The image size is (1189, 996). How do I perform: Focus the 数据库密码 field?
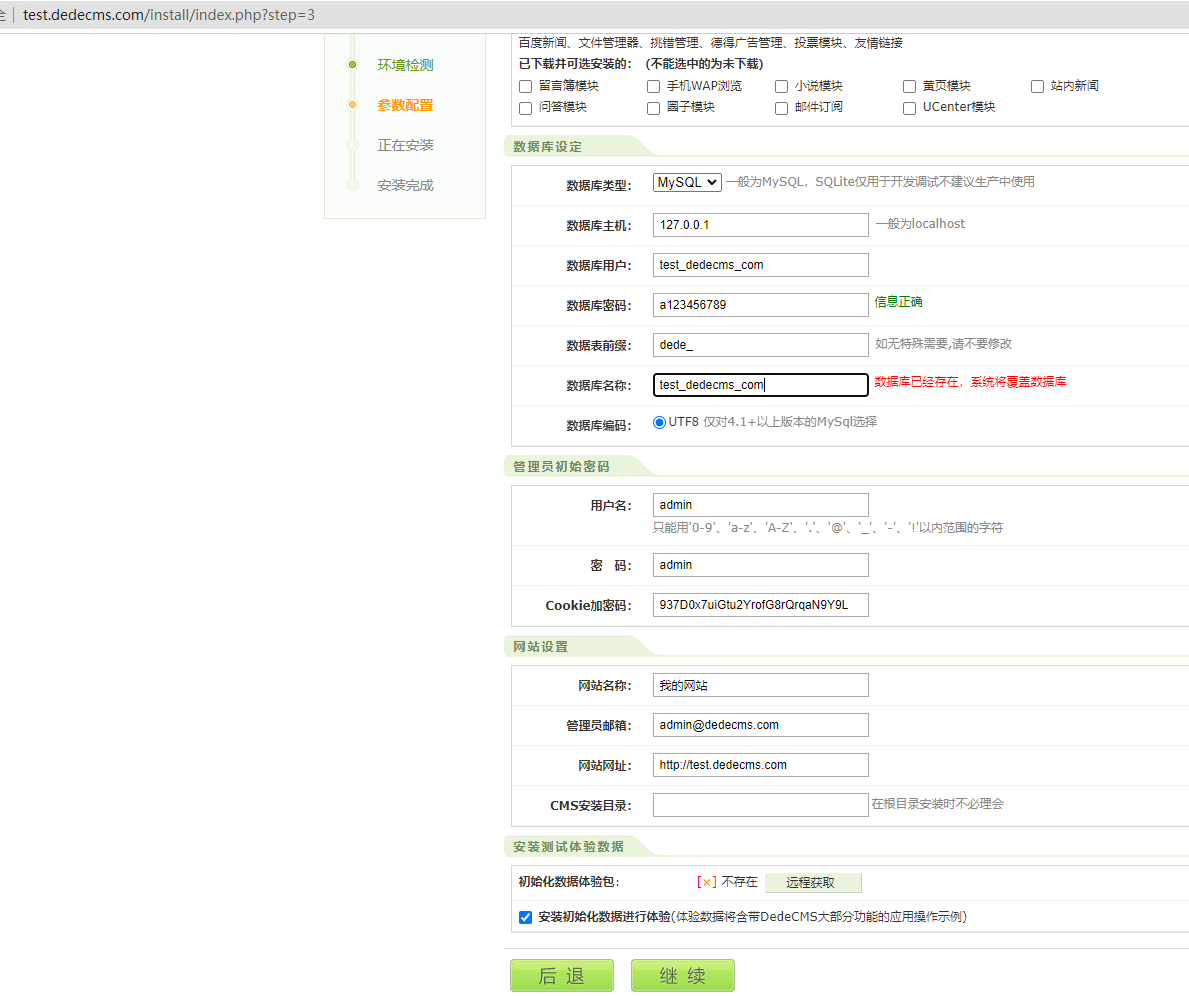761,305
